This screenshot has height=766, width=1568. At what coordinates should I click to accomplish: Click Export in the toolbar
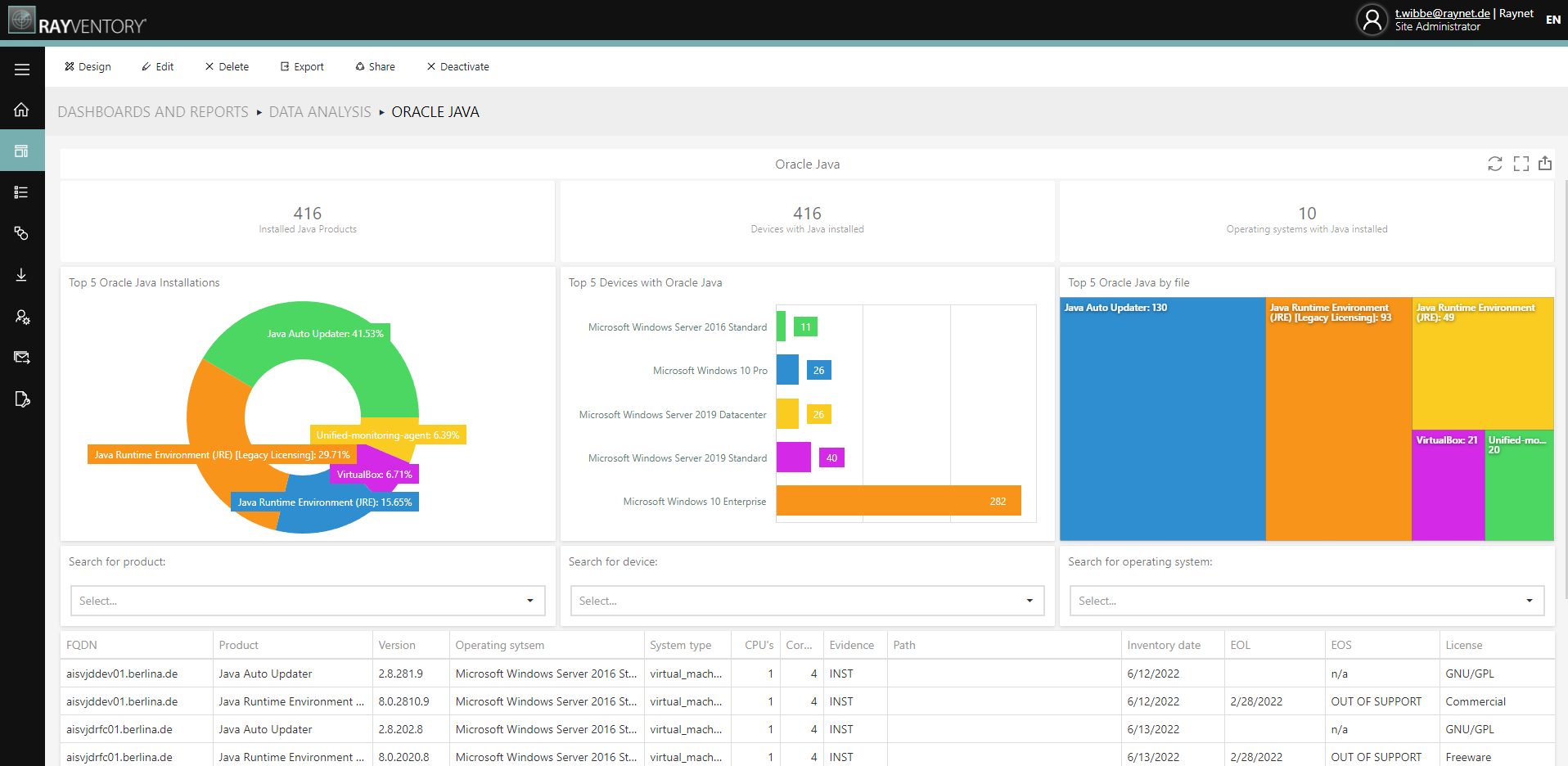(x=302, y=67)
